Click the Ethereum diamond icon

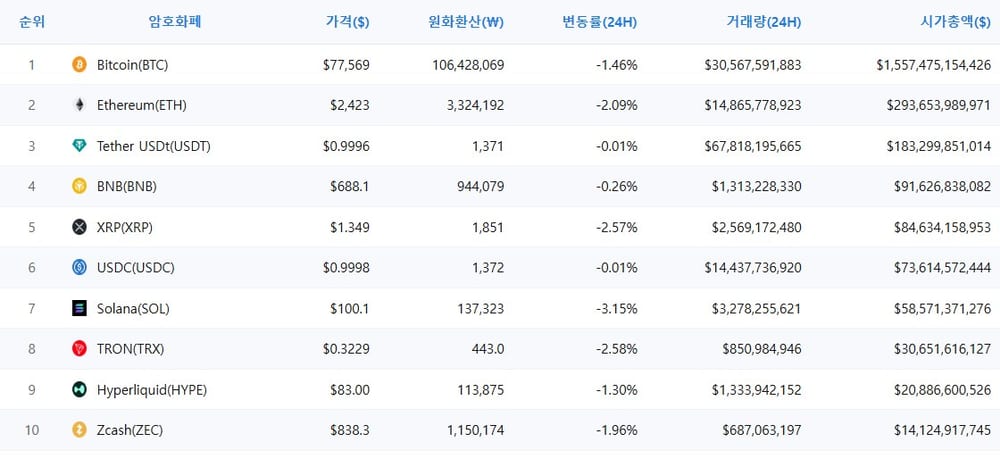tap(79, 105)
